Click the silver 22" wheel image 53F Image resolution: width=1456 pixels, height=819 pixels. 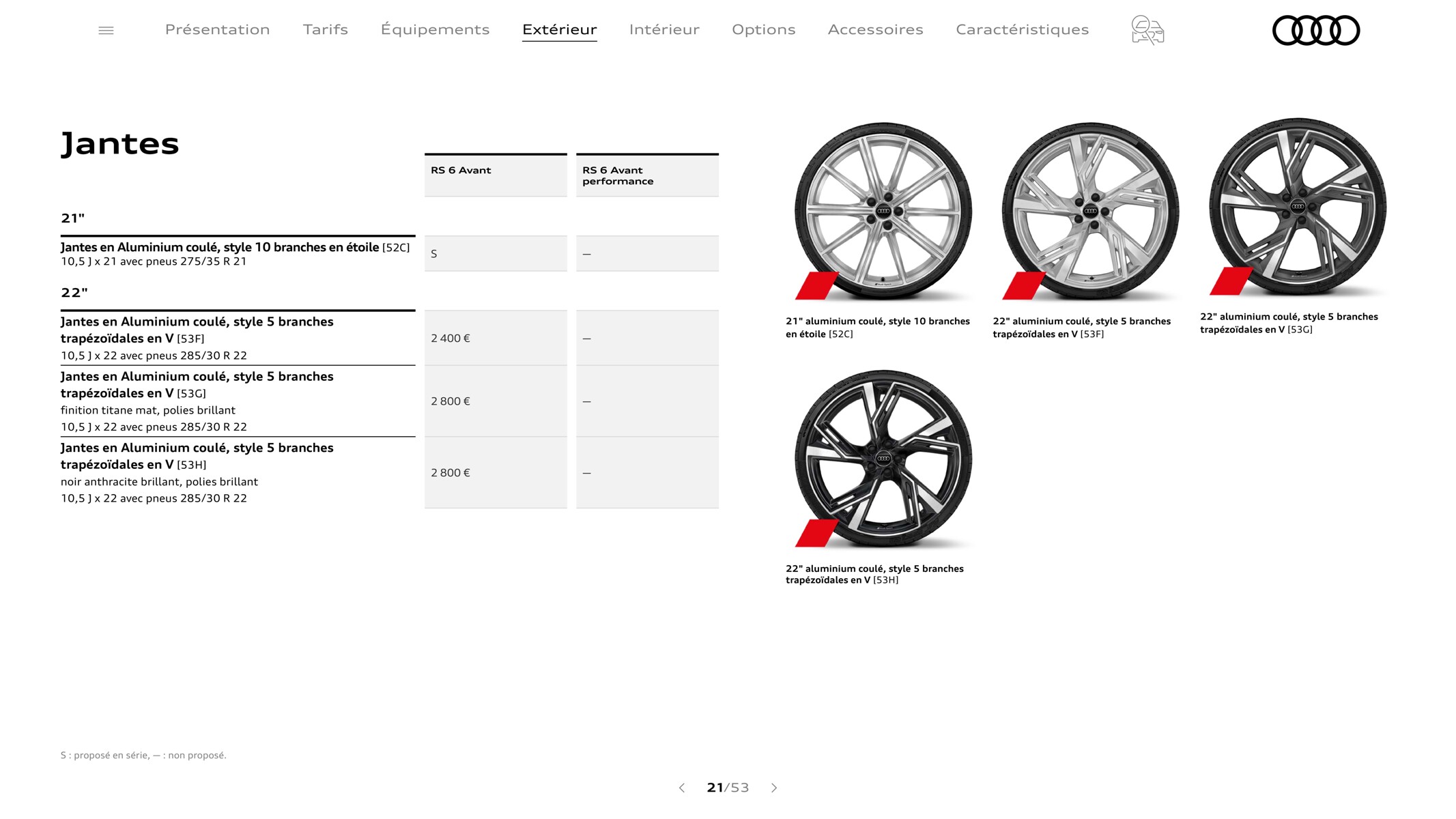[1091, 211]
